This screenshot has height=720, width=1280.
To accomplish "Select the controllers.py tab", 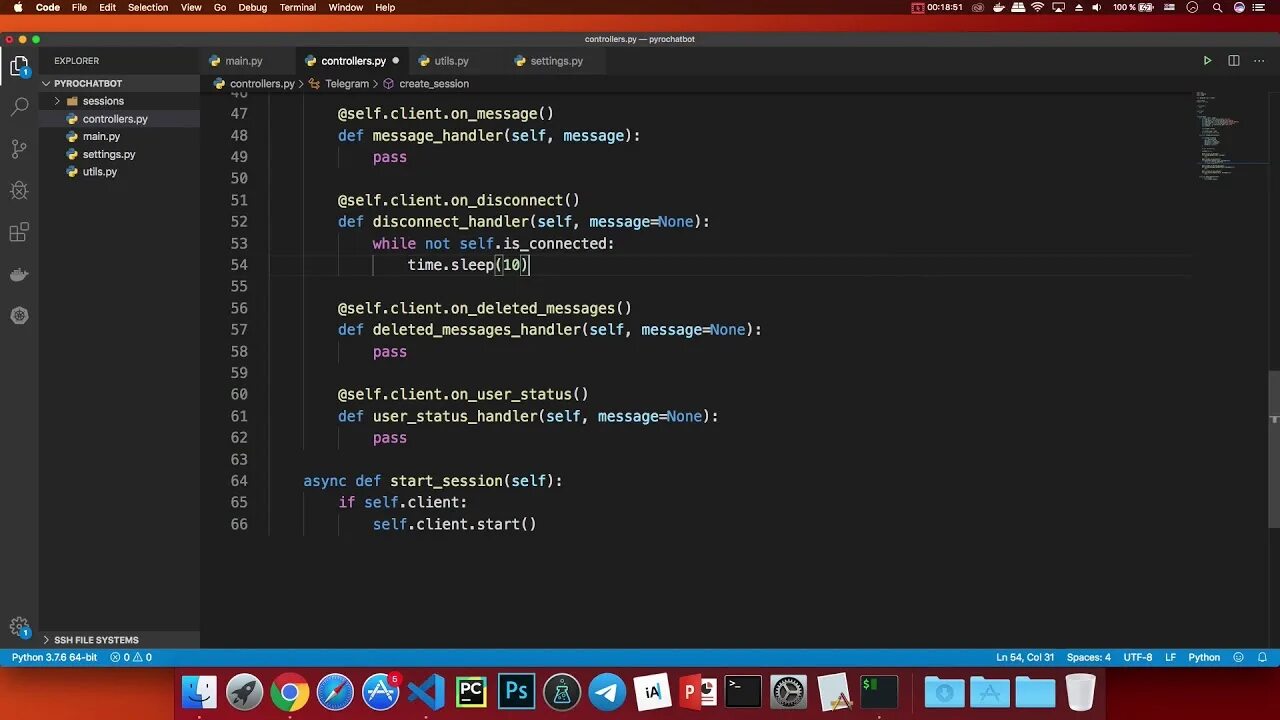I will 353,61.
